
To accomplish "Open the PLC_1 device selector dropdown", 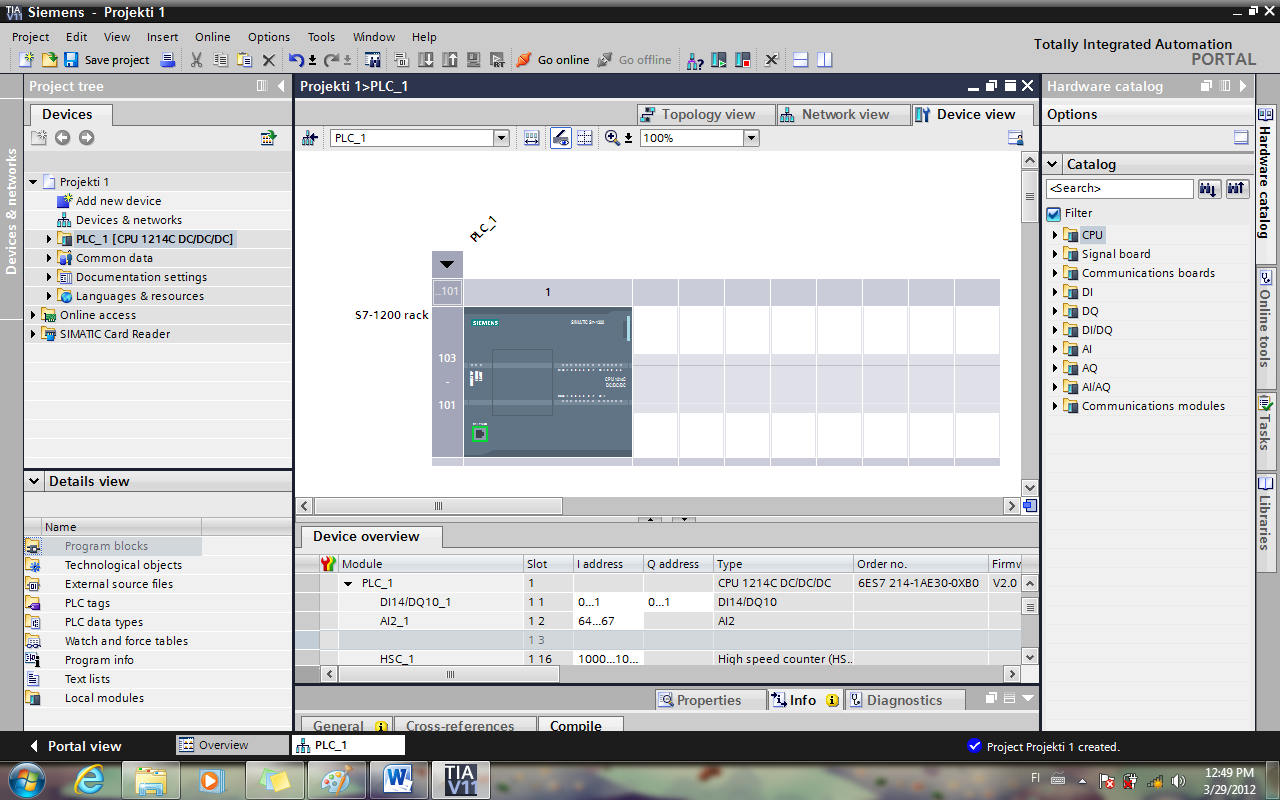I will 501,138.
